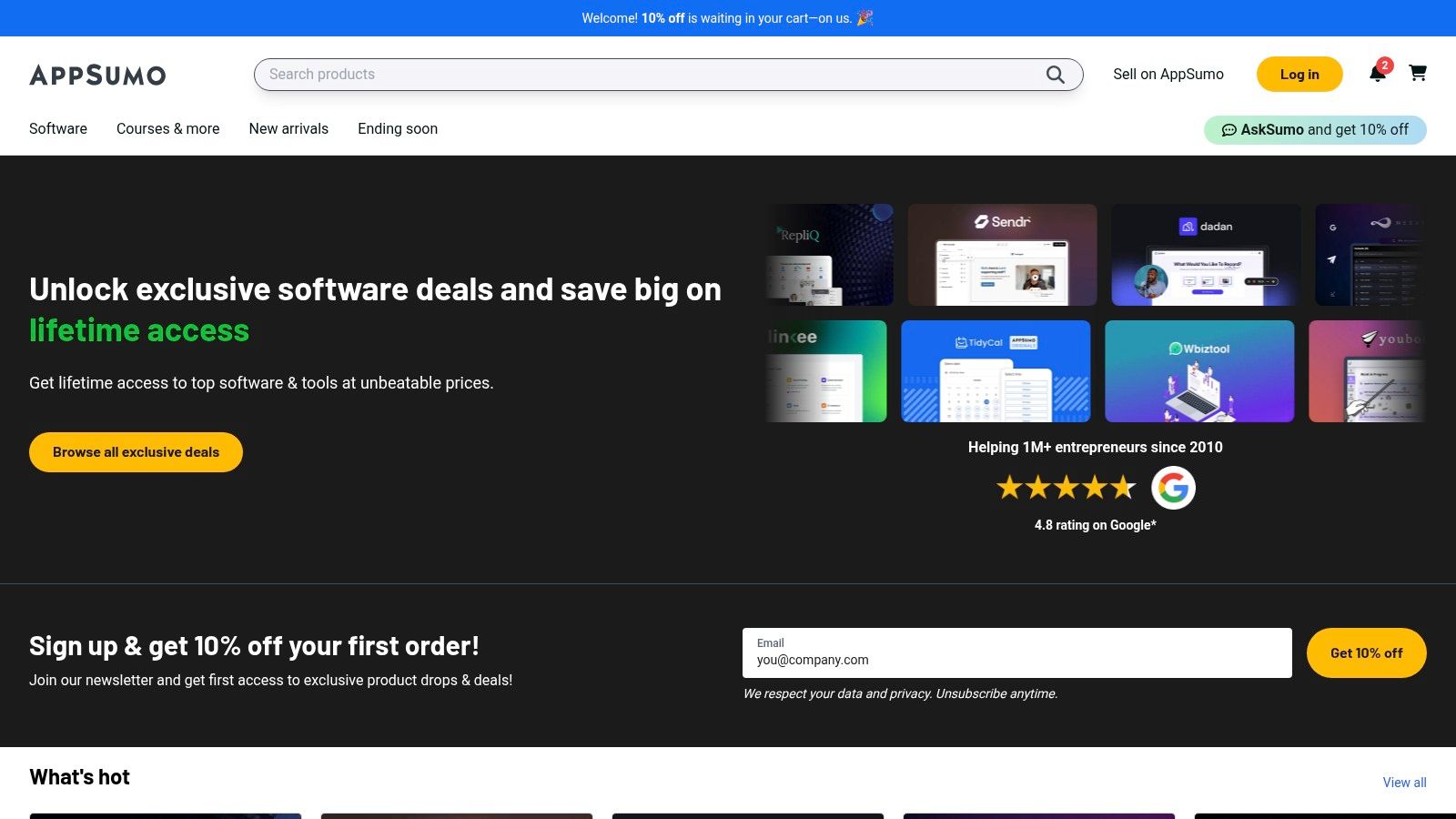Go to Ending soon deals

pos(398,129)
